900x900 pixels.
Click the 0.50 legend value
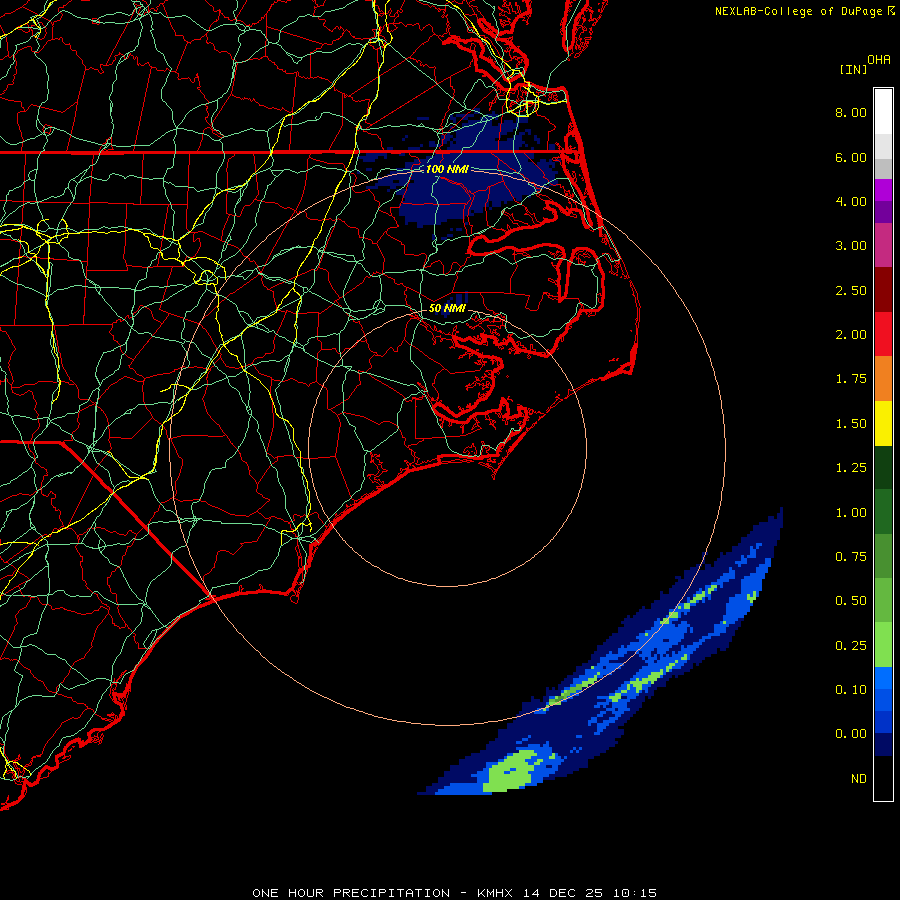tap(851, 601)
